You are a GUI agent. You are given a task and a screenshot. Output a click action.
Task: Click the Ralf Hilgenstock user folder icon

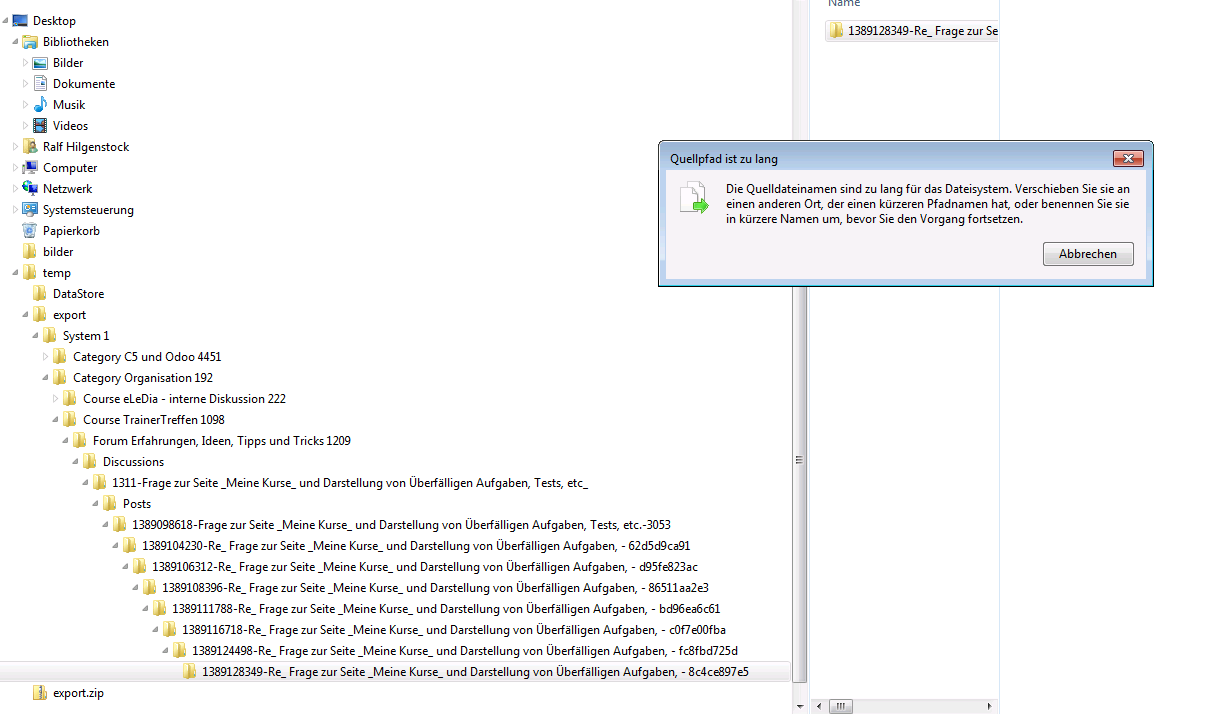click(x=30, y=147)
